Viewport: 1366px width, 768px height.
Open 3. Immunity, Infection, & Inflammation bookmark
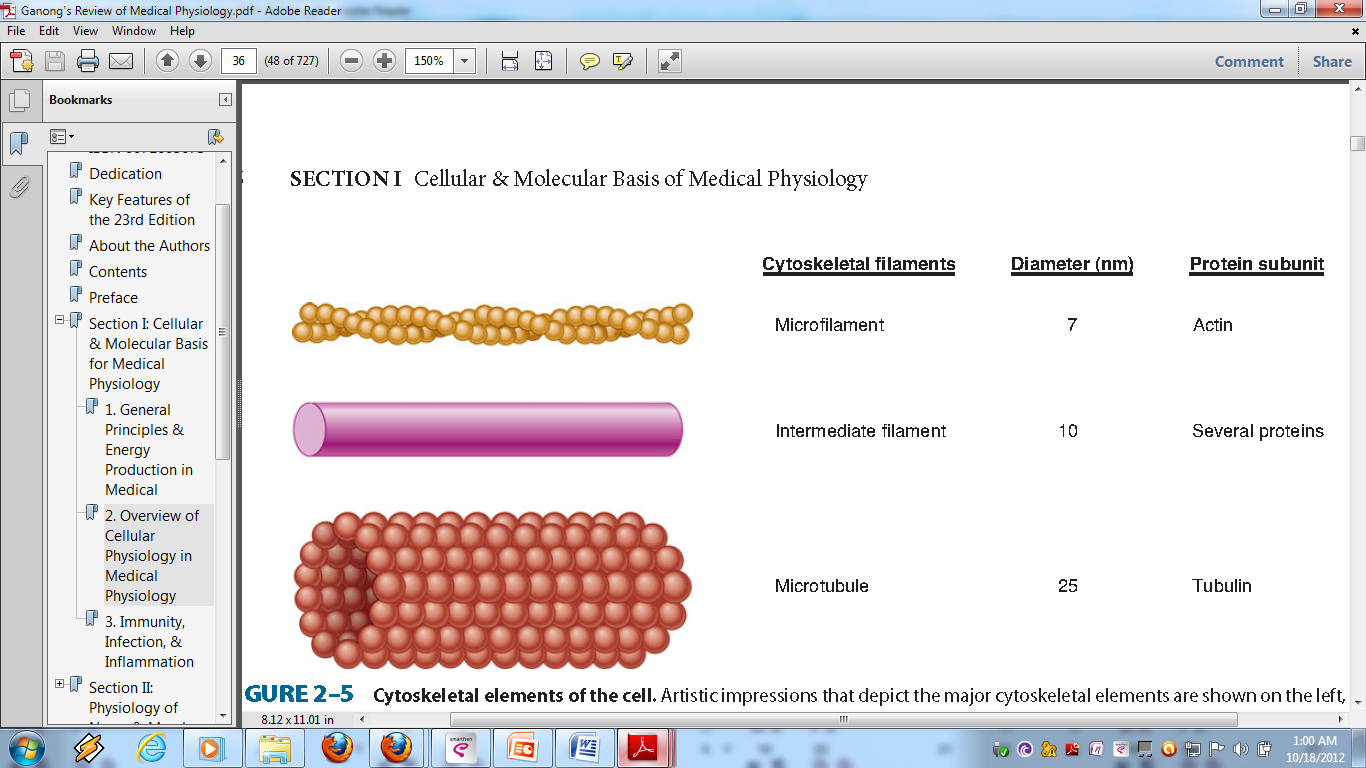tap(149, 642)
